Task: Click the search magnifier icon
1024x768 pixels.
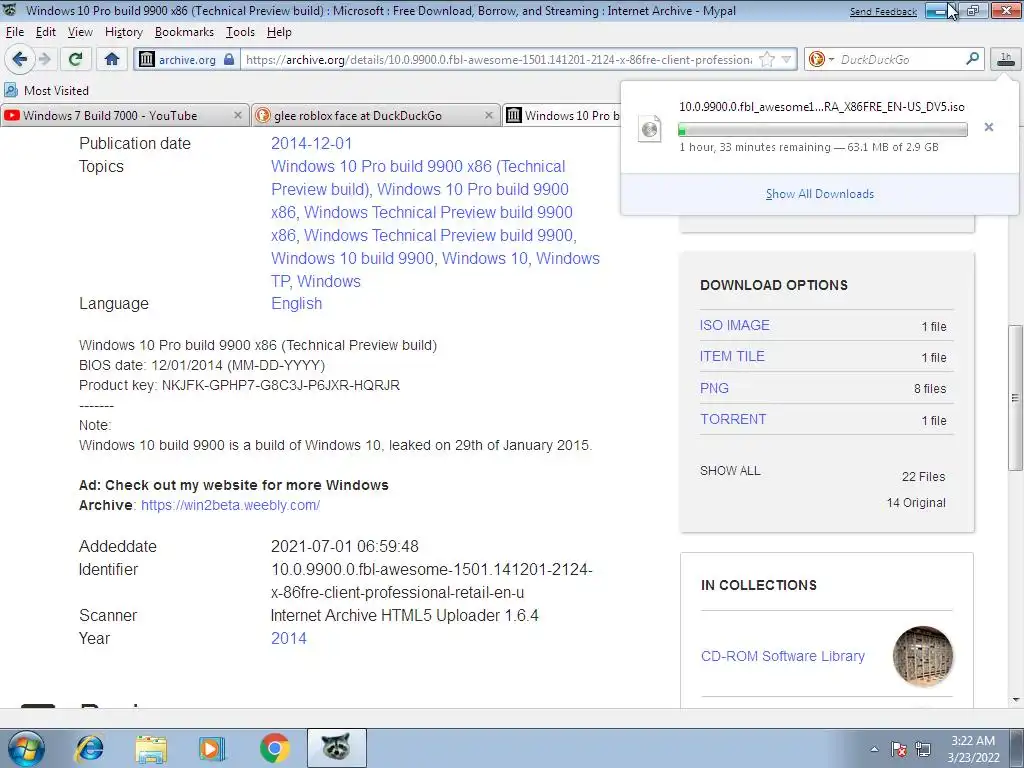Action: coord(972,59)
